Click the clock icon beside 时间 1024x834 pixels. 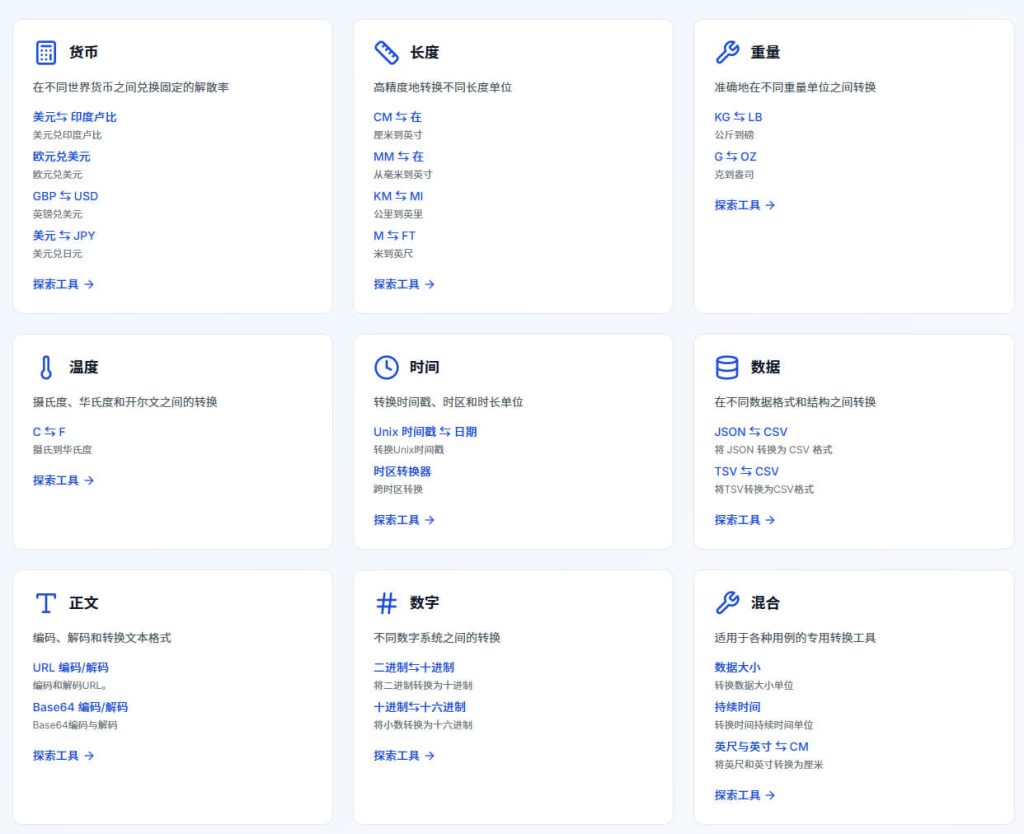pos(386,367)
